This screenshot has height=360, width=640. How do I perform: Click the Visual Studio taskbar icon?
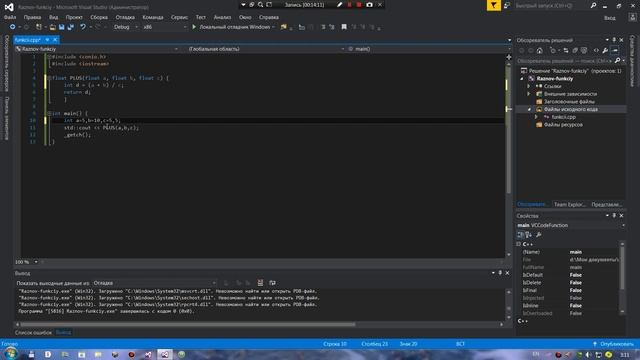[x=165, y=354]
